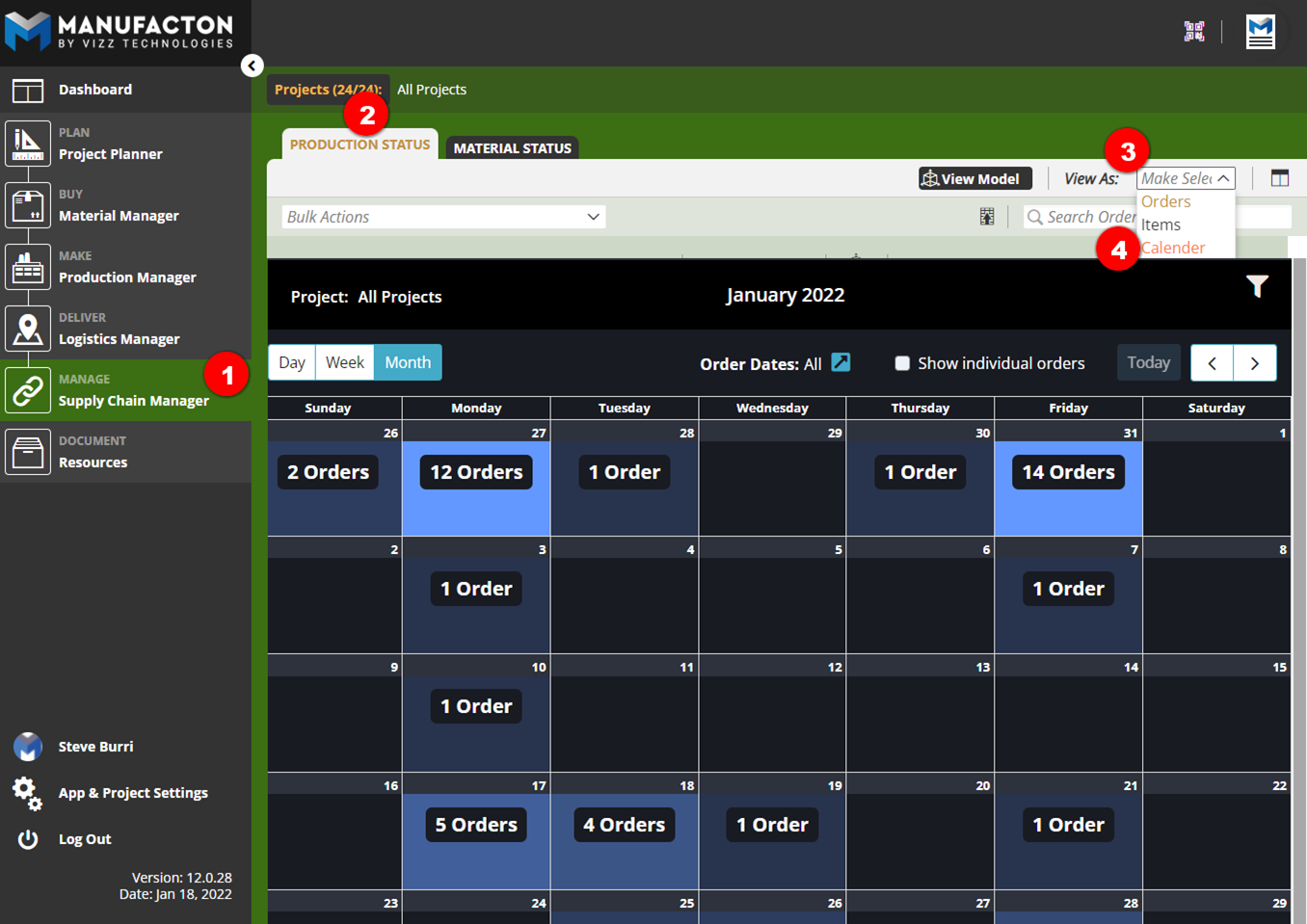Image resolution: width=1307 pixels, height=924 pixels.
Task: Collapse the left sidebar arrow
Action: tap(252, 66)
